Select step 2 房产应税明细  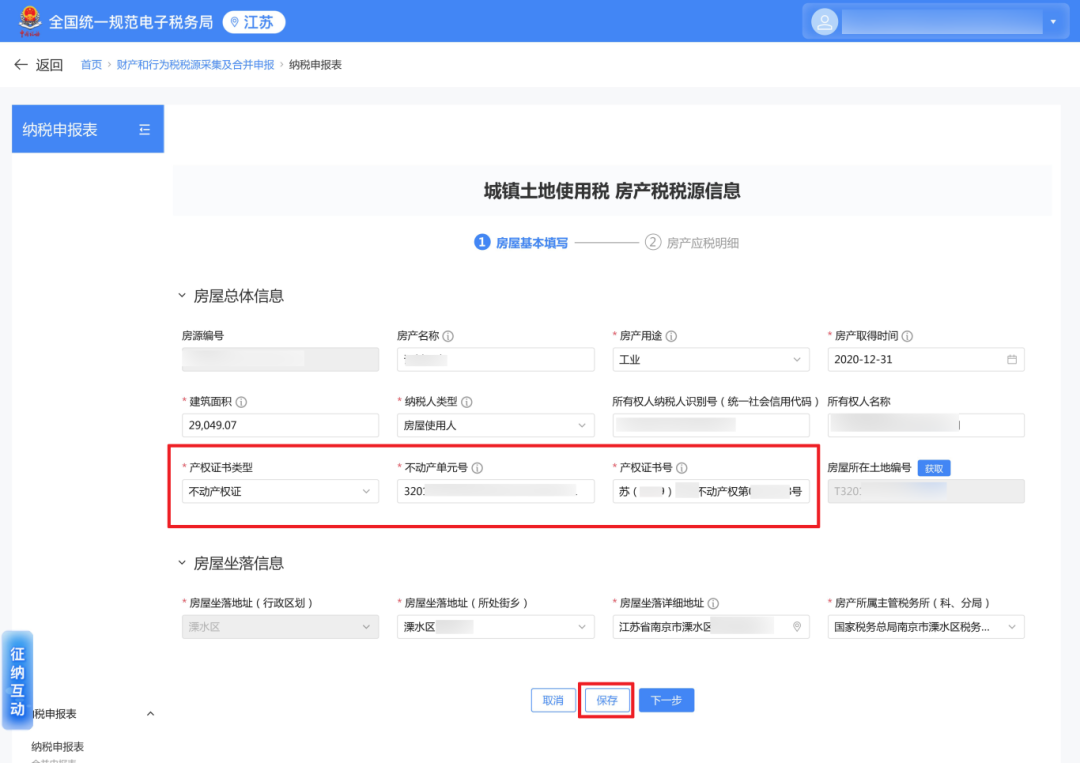pyautogui.click(x=692, y=242)
